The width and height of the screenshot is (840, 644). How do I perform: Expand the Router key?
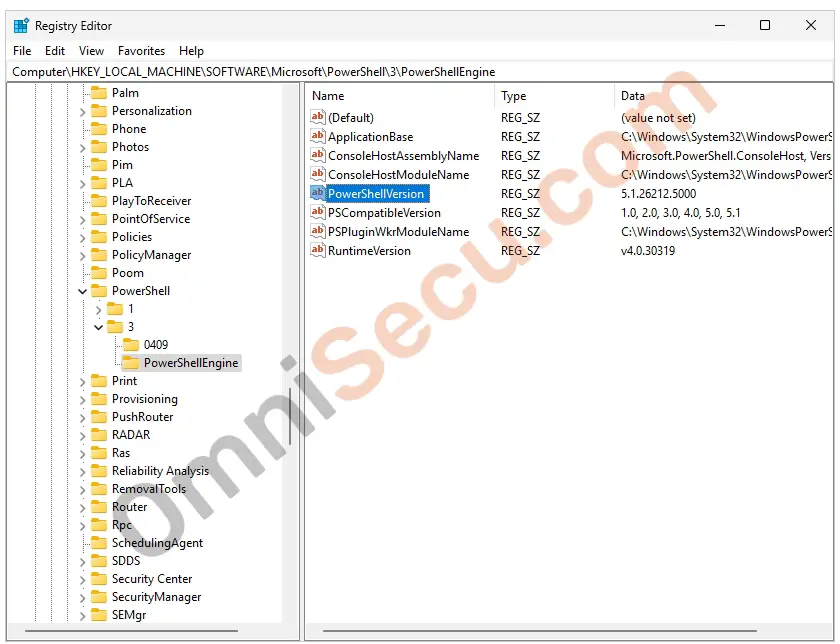82,508
